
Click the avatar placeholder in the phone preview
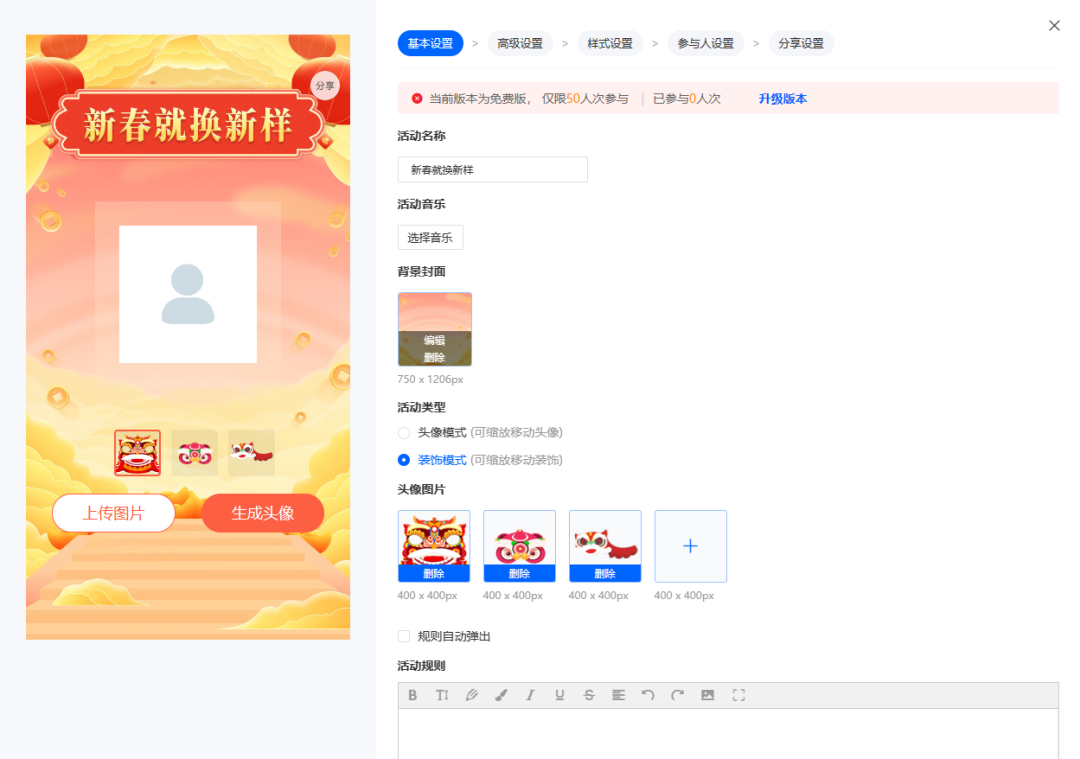coord(188,294)
